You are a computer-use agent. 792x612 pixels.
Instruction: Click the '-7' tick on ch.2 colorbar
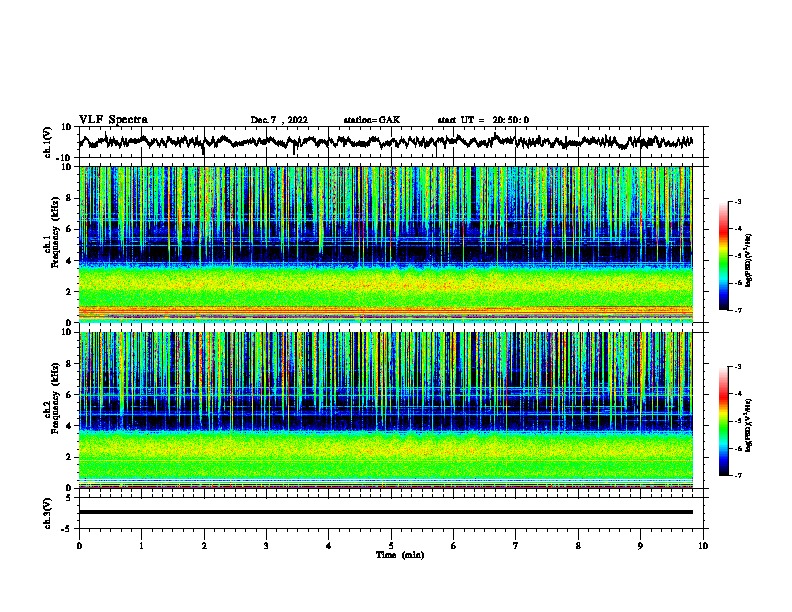[x=737, y=475]
